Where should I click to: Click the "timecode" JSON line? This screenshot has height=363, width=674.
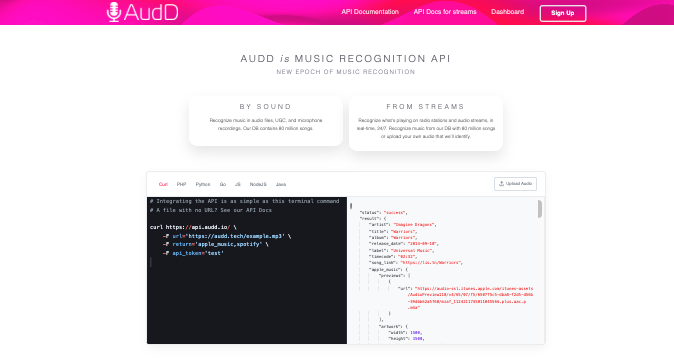tap(393, 256)
